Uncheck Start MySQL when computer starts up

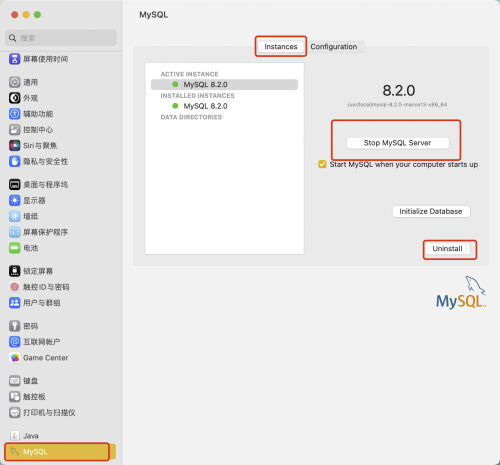[322, 164]
